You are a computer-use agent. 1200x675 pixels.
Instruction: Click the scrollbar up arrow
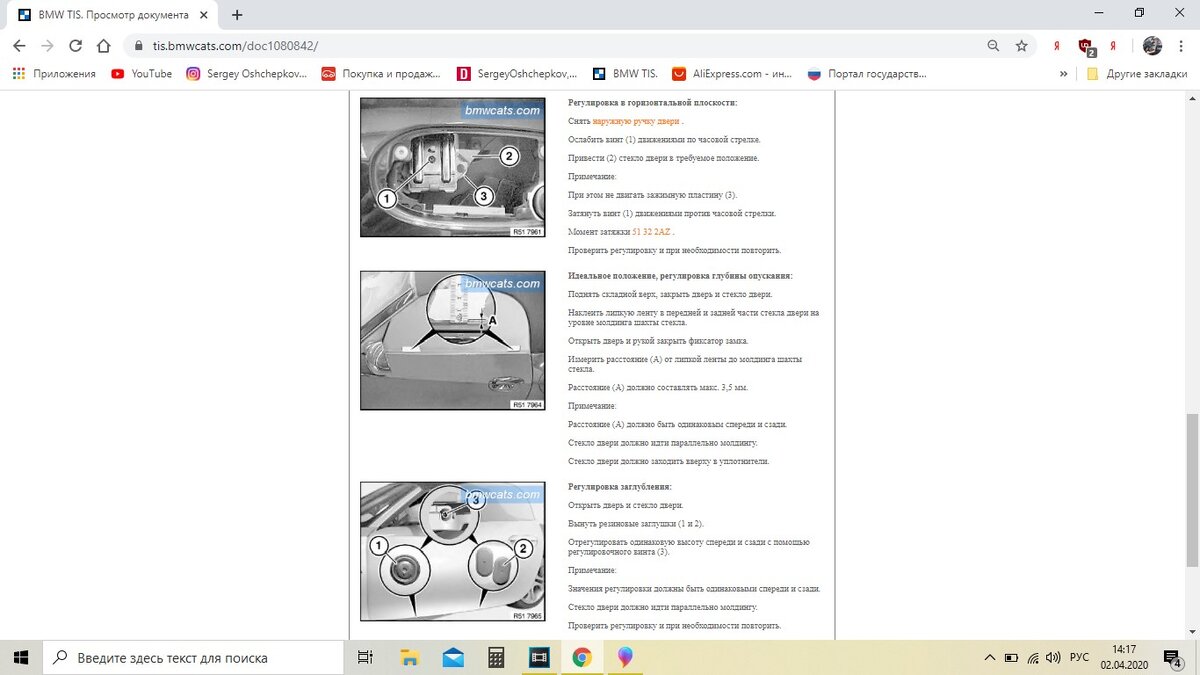[x=1192, y=98]
